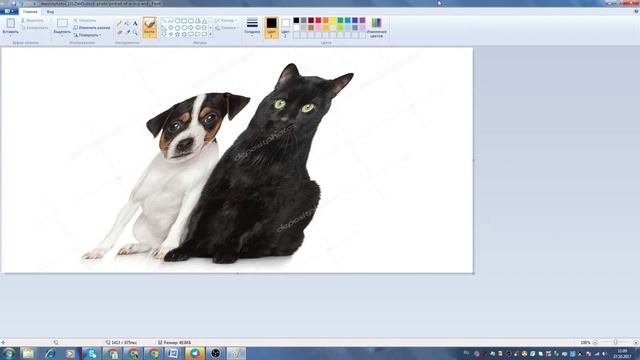
Task: Open the blue Paint file menu button
Action: click(9, 11)
